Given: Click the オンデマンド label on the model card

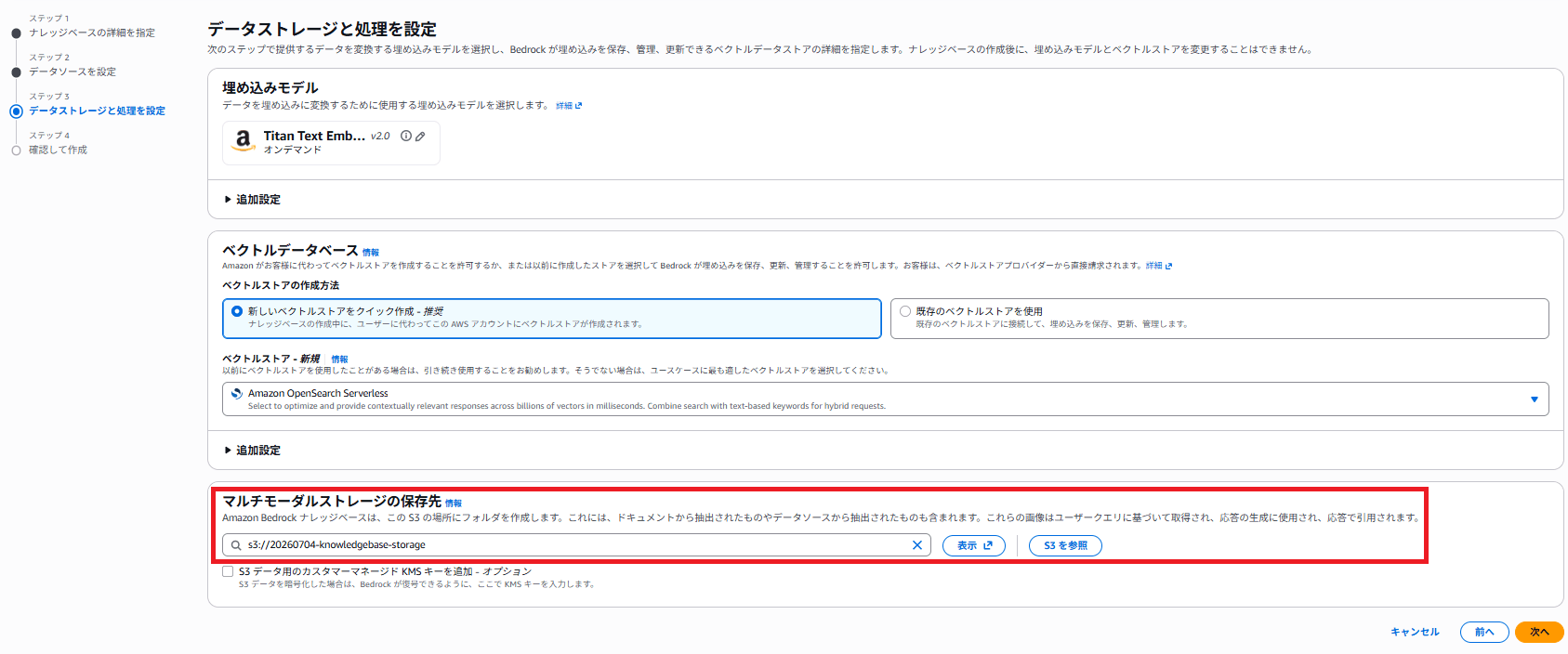Looking at the screenshot, I should click(x=293, y=150).
